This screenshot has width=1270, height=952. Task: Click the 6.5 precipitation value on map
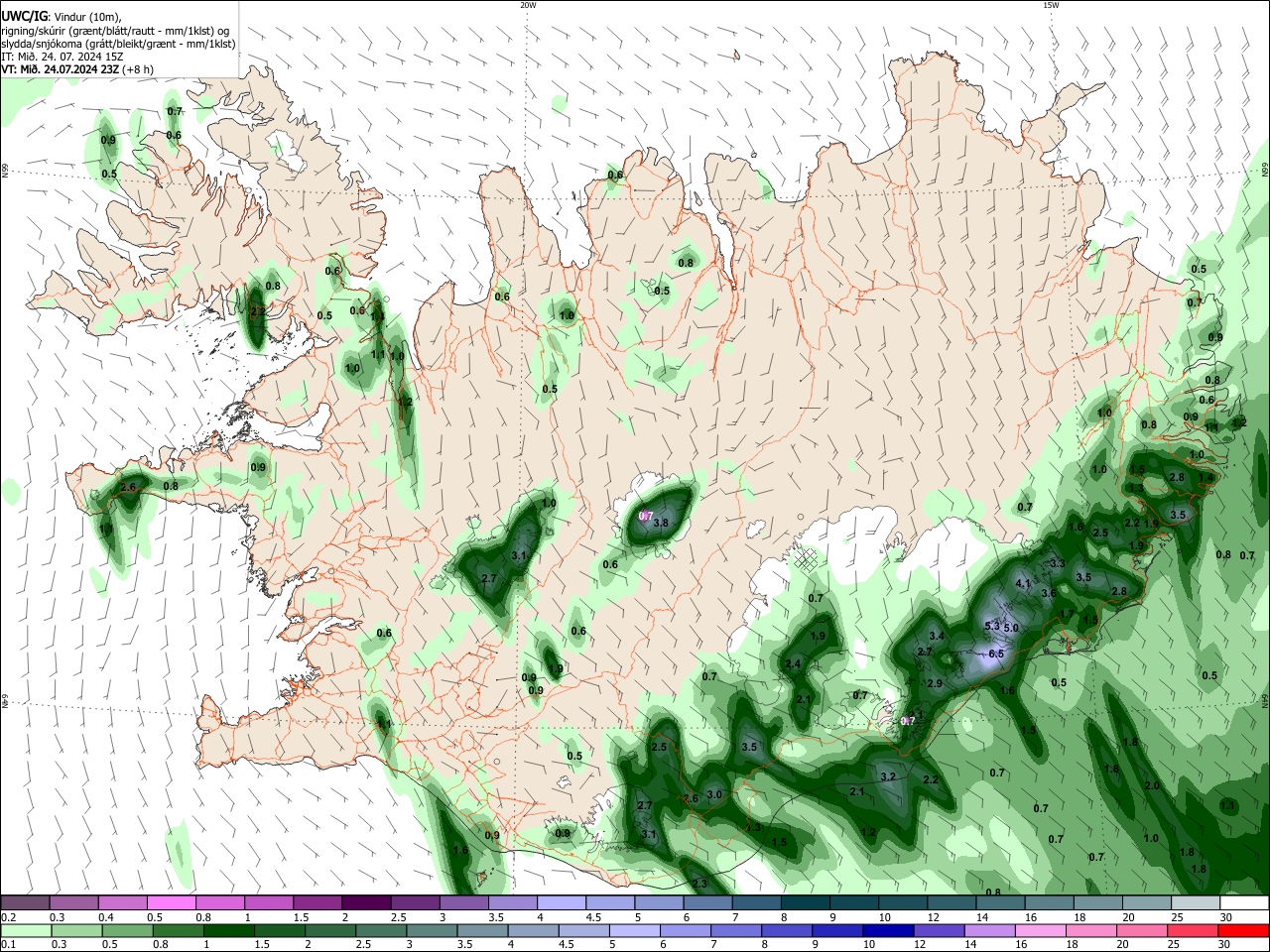997,654
